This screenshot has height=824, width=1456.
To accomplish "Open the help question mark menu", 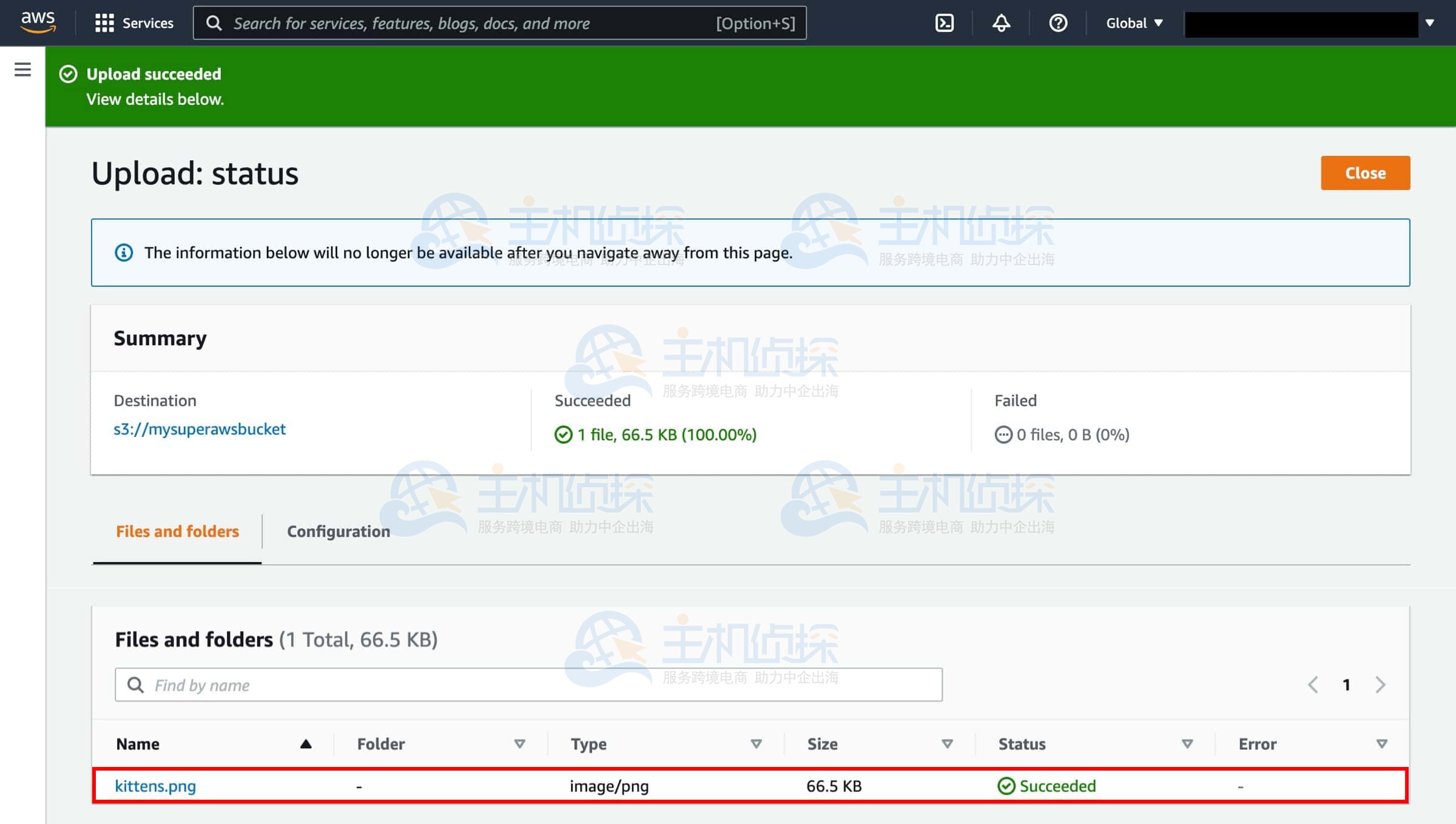I will coord(1058,23).
